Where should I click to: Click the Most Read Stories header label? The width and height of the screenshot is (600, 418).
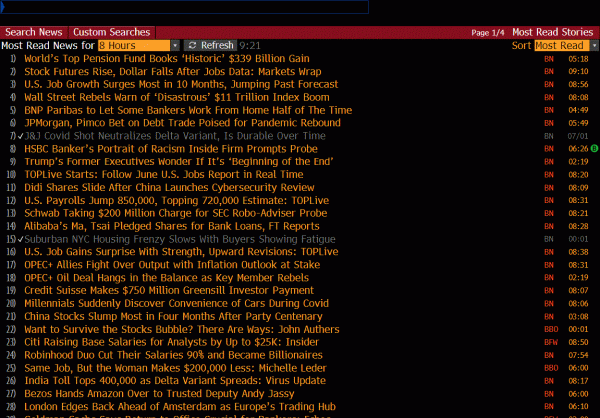point(553,32)
